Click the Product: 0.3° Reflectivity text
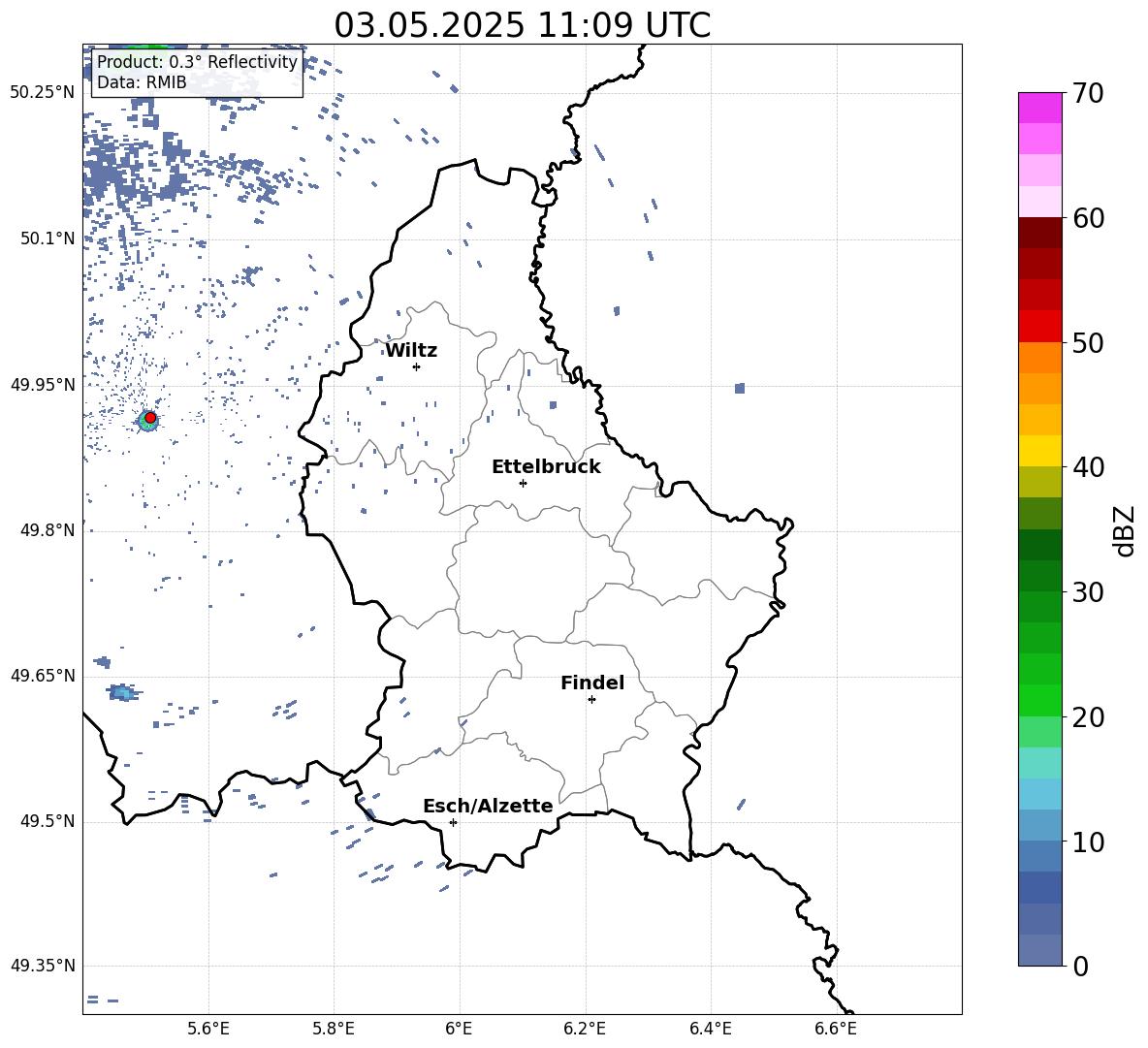Image resolution: width=1148 pixels, height=1048 pixels. (x=197, y=62)
